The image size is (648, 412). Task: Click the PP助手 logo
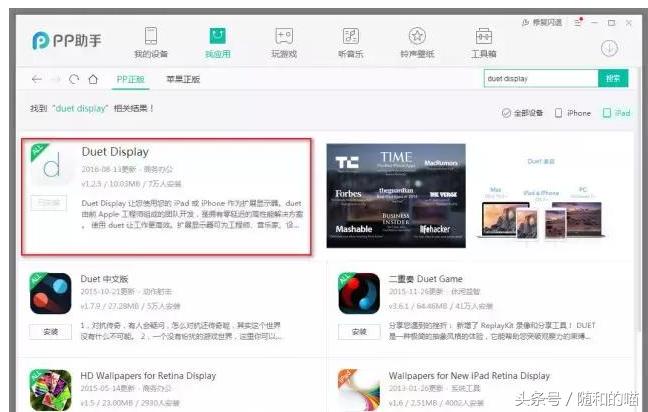coord(67,40)
